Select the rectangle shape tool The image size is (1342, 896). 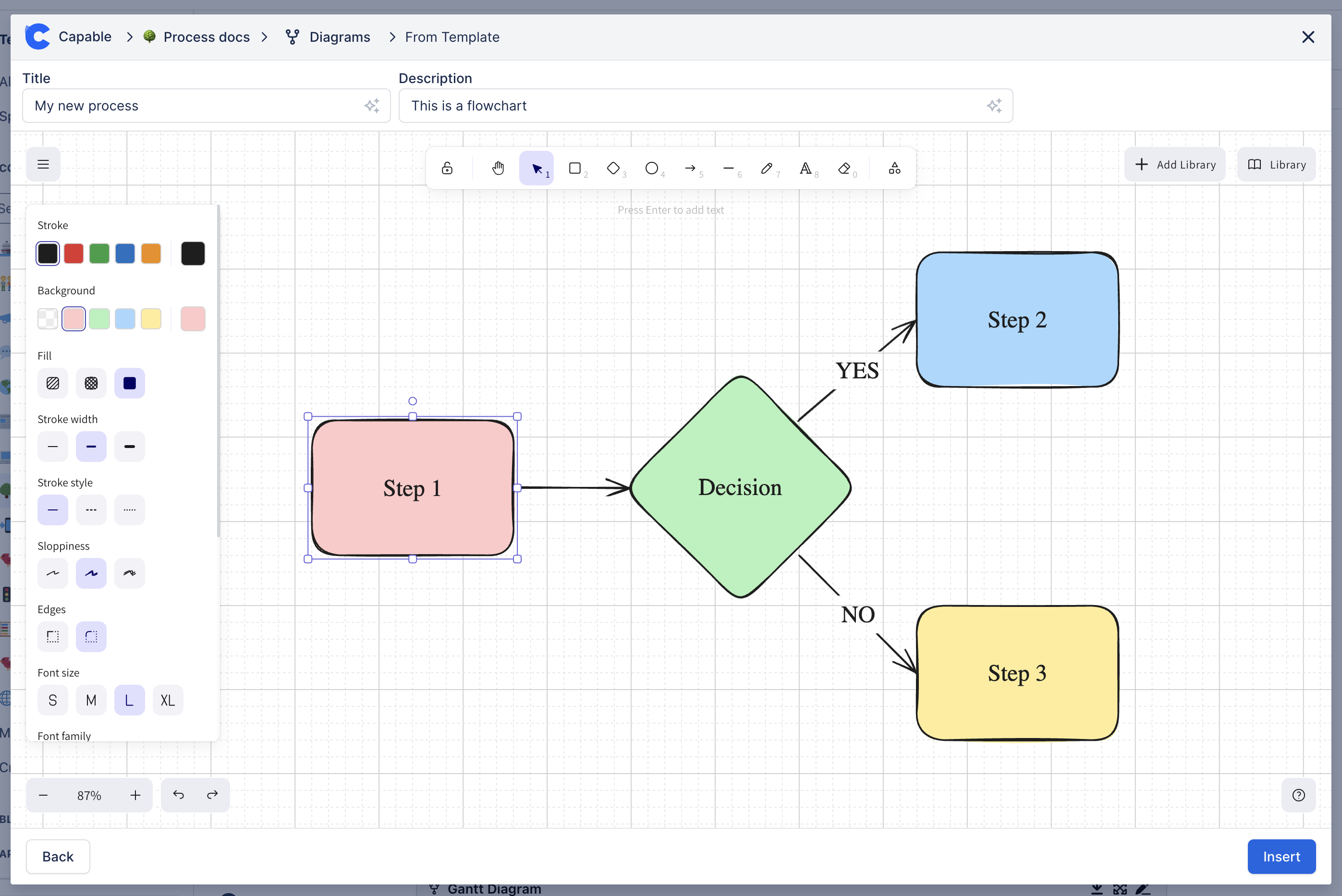pyautogui.click(x=574, y=168)
